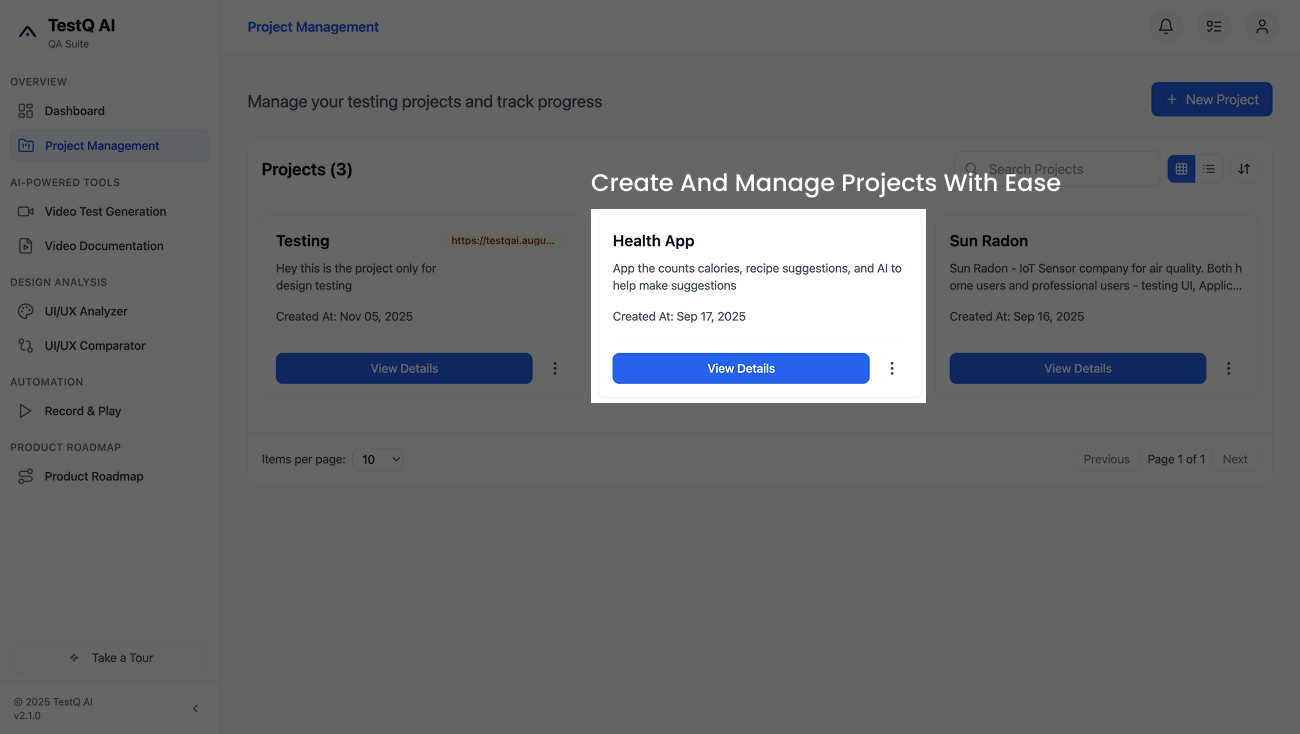
Task: Open the checklist icon in header
Action: coord(1214,27)
